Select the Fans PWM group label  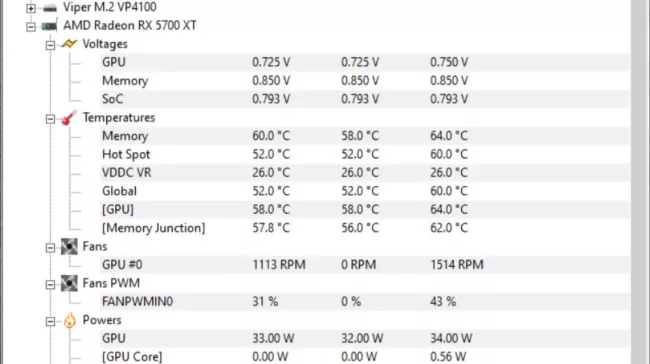tap(111, 283)
